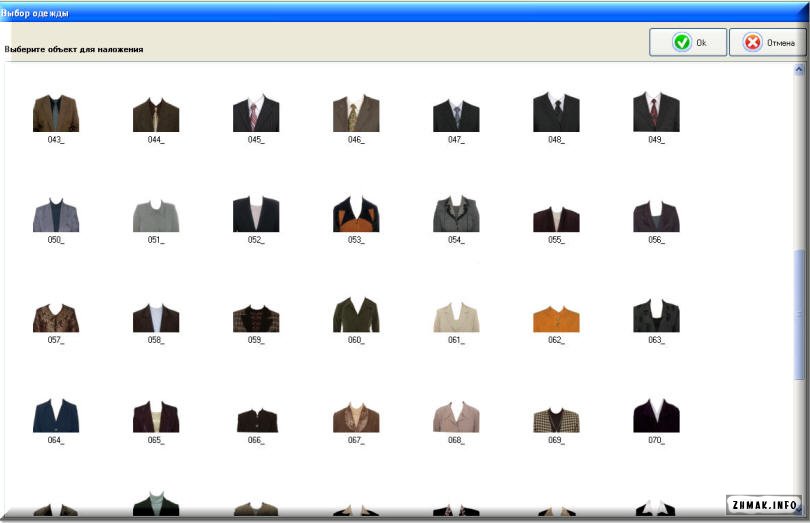Choose houndstooth jacket 069_
The width and height of the screenshot is (810, 523).
[x=556, y=420]
